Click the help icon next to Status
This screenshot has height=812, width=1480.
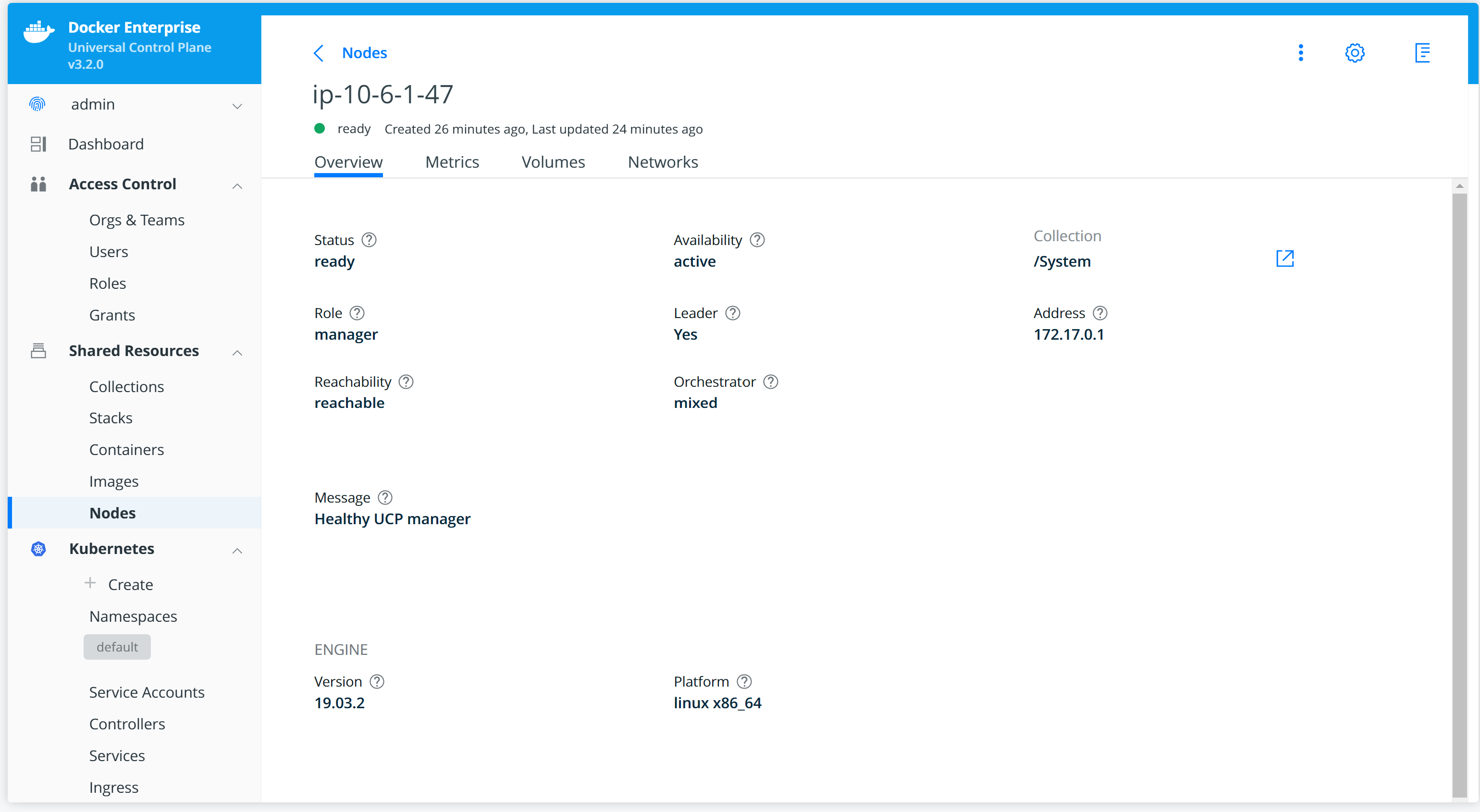369,240
